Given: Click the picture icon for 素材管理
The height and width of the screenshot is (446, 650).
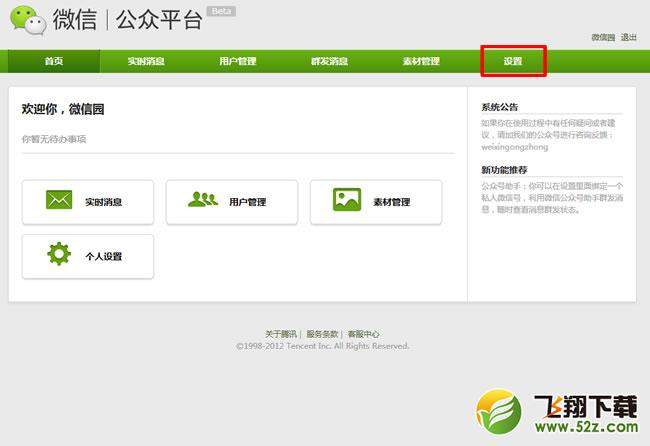Looking at the screenshot, I should point(347,200).
